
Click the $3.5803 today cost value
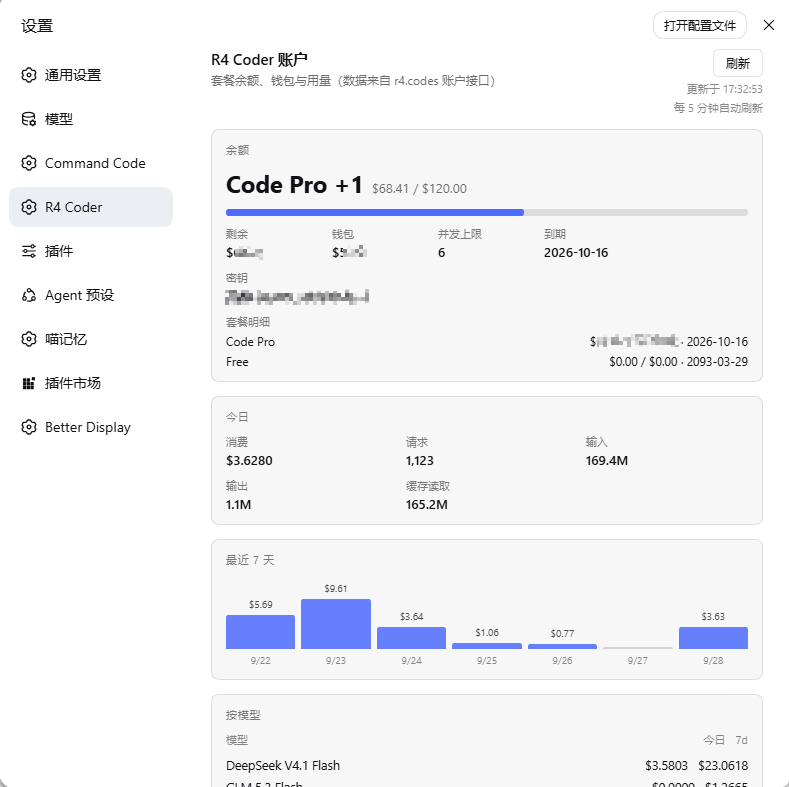coord(666,765)
